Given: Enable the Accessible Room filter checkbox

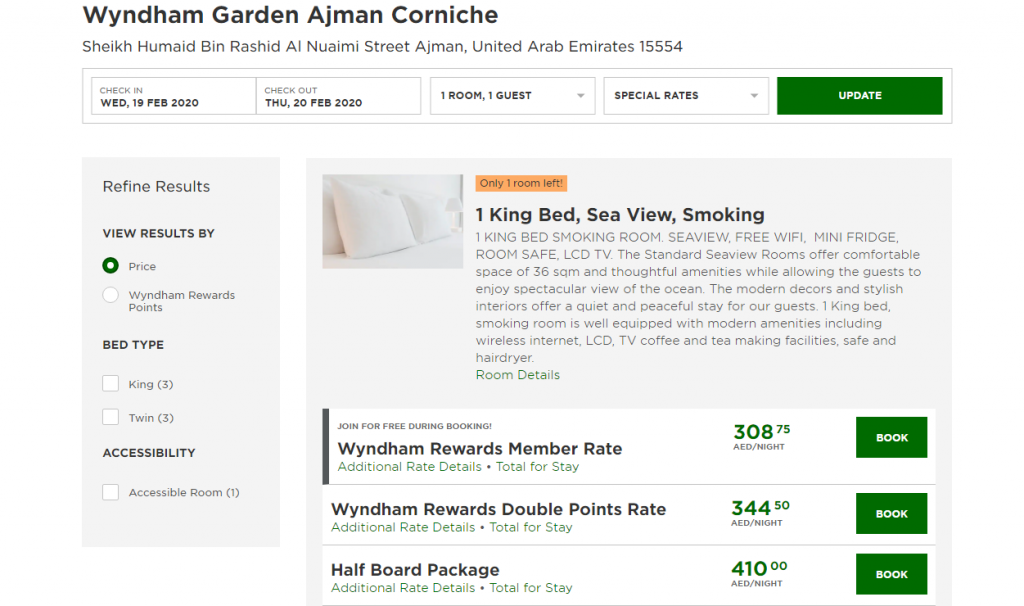Looking at the screenshot, I should (x=111, y=492).
